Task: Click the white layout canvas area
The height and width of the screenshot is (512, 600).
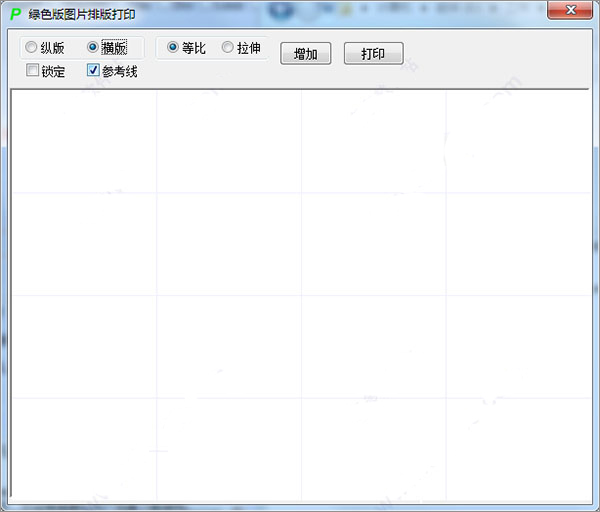Action: pyautogui.click(x=301, y=295)
